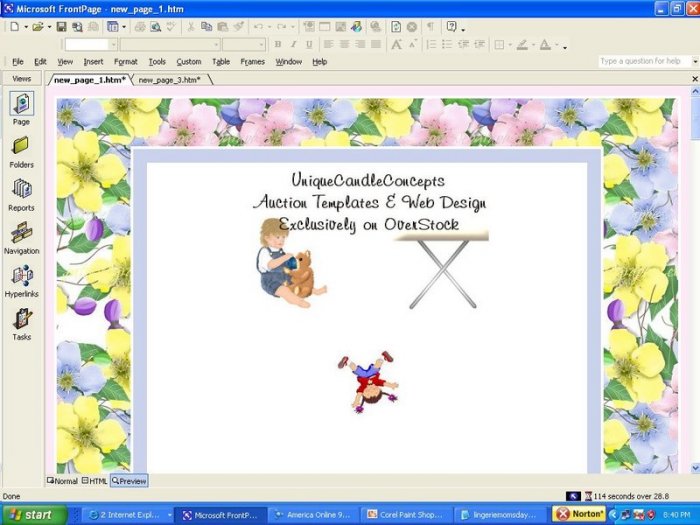Click the Undo arrow icon
The height and width of the screenshot is (525, 700).
[258, 27]
